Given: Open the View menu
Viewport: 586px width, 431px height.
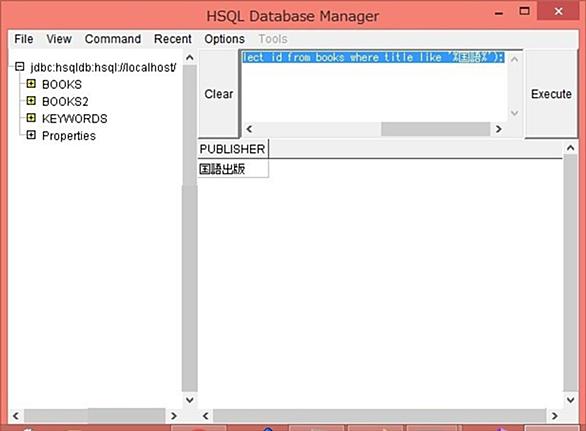Looking at the screenshot, I should coord(59,39).
